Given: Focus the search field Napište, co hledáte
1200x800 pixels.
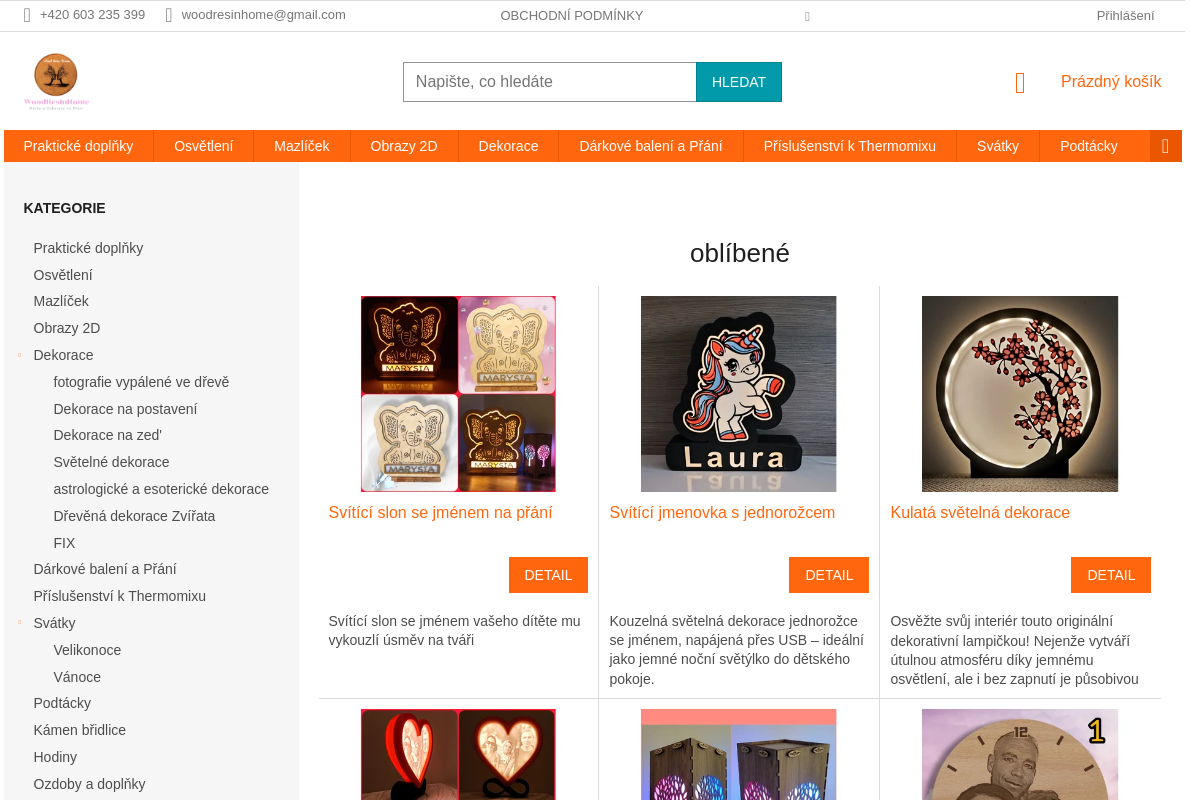Looking at the screenshot, I should coord(550,82).
